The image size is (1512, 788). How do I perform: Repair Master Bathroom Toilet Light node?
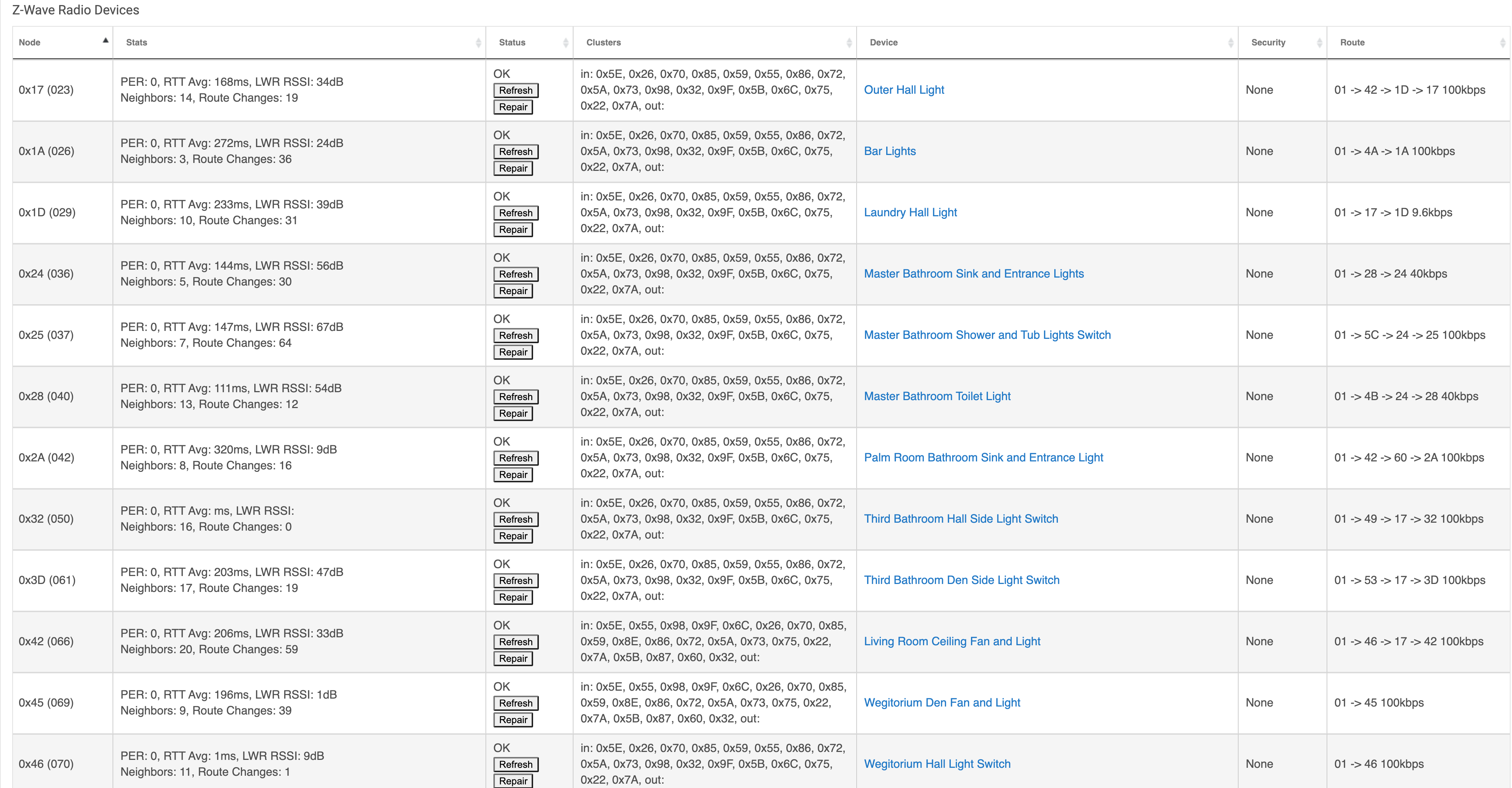[513, 414]
